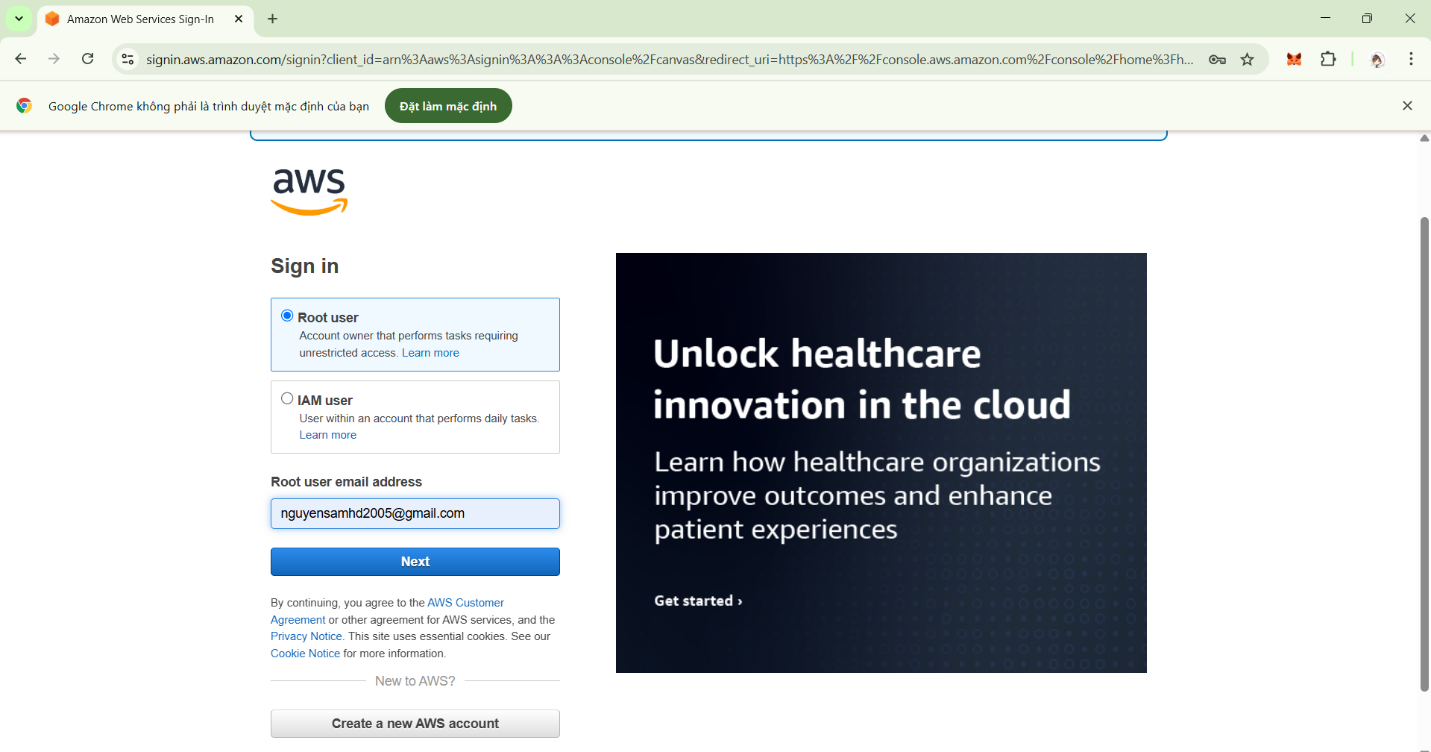
Task: Open the Chrome three-dot menu
Action: click(x=1411, y=59)
